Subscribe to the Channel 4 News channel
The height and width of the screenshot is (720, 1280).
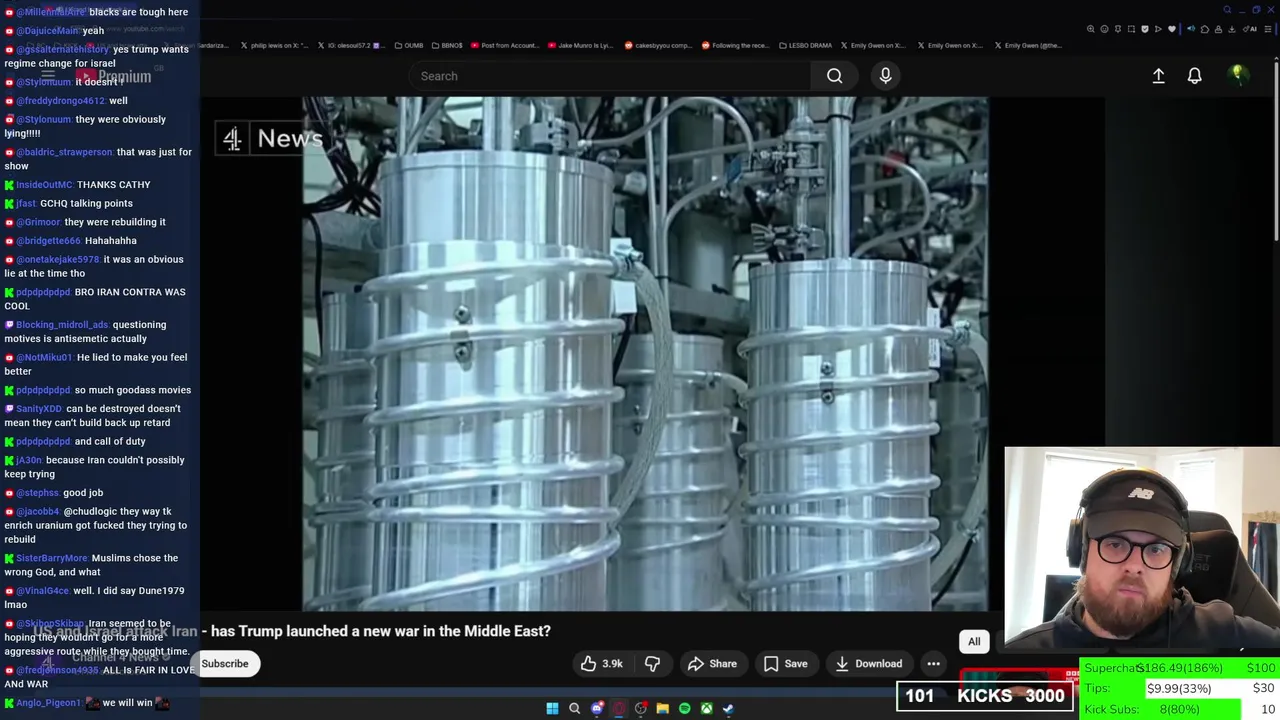click(225, 664)
